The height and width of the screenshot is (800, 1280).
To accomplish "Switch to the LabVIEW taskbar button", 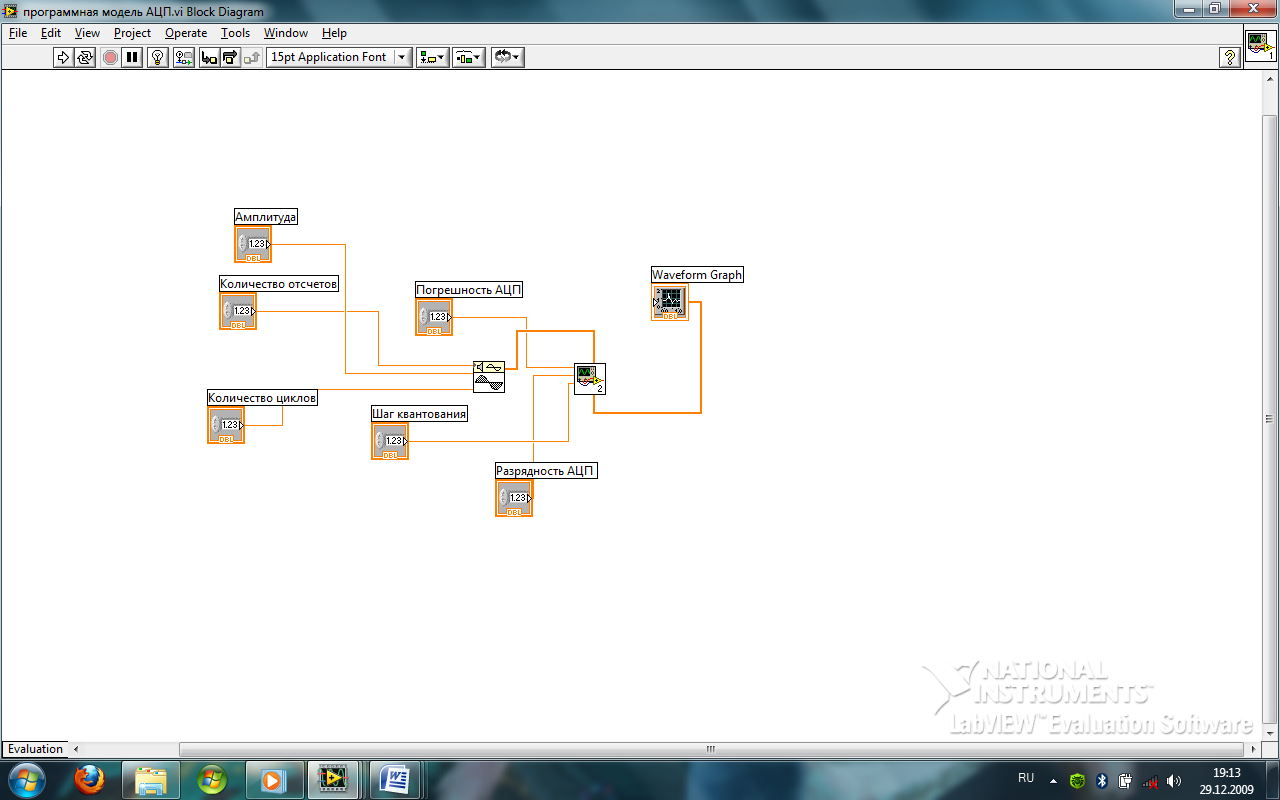I will 334,779.
